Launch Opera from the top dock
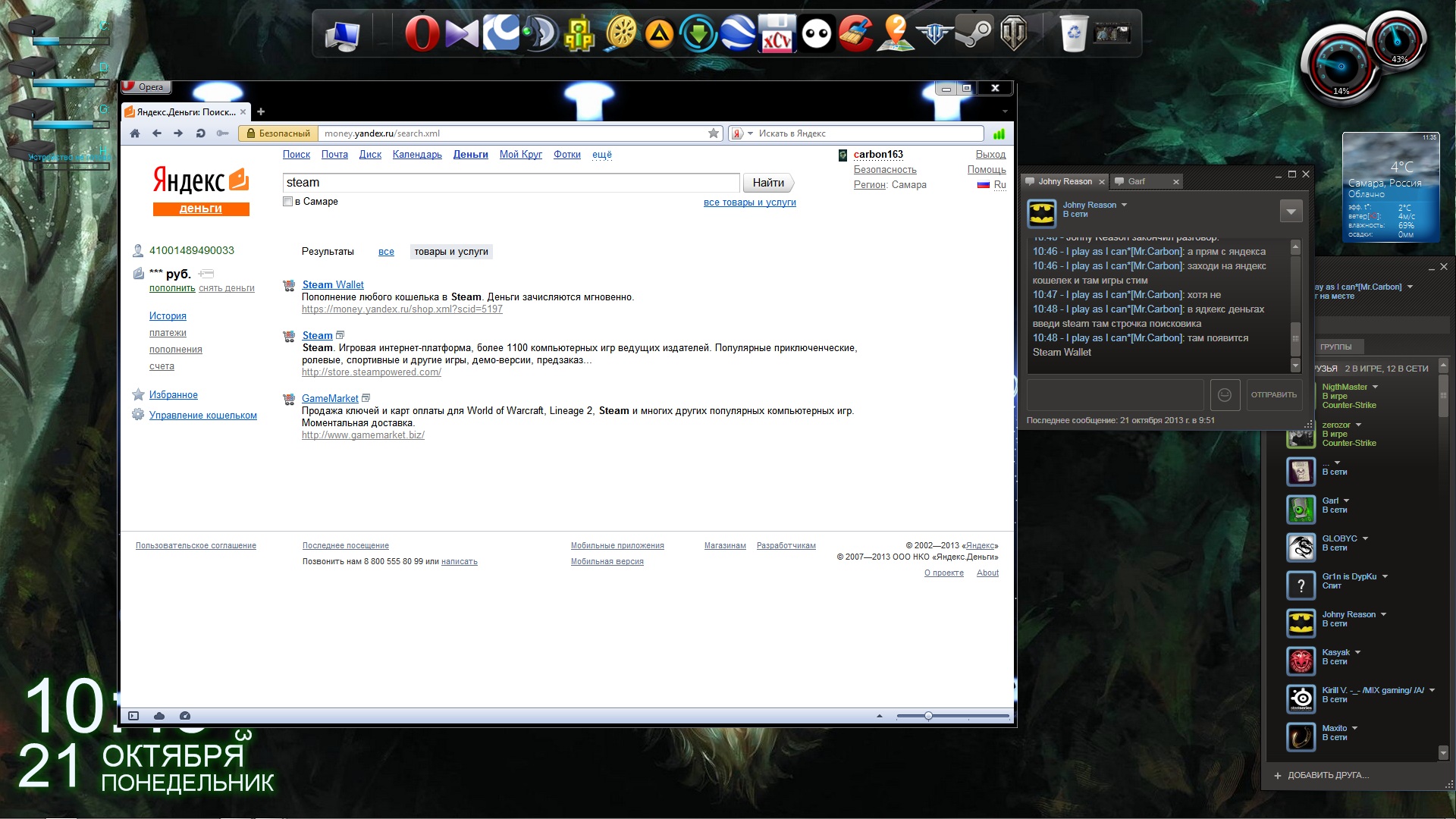The image size is (1456, 819). 422,34
